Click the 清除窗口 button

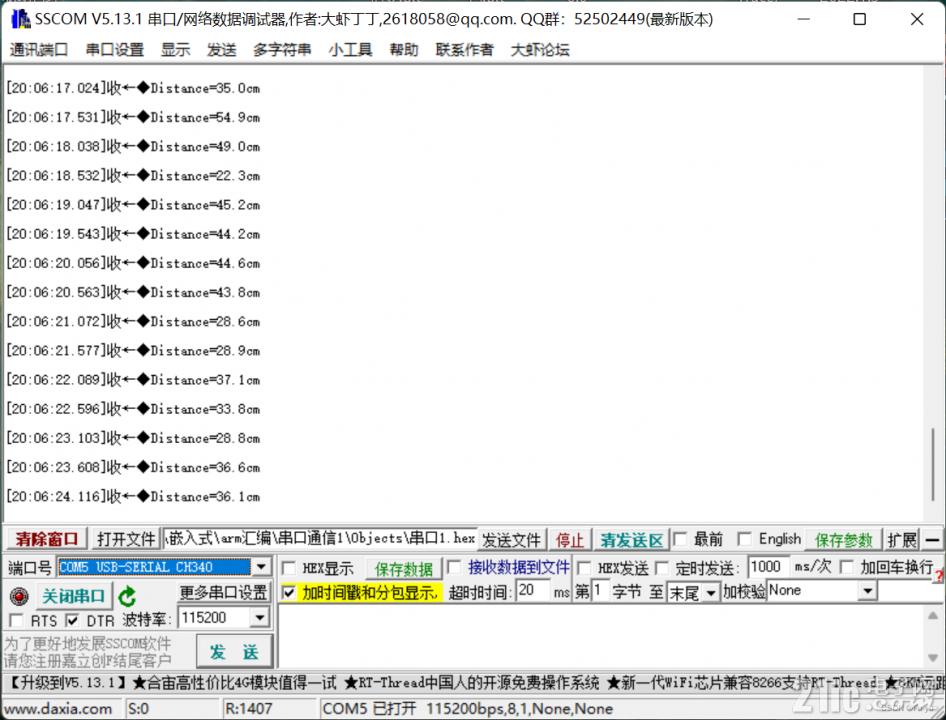[47, 539]
